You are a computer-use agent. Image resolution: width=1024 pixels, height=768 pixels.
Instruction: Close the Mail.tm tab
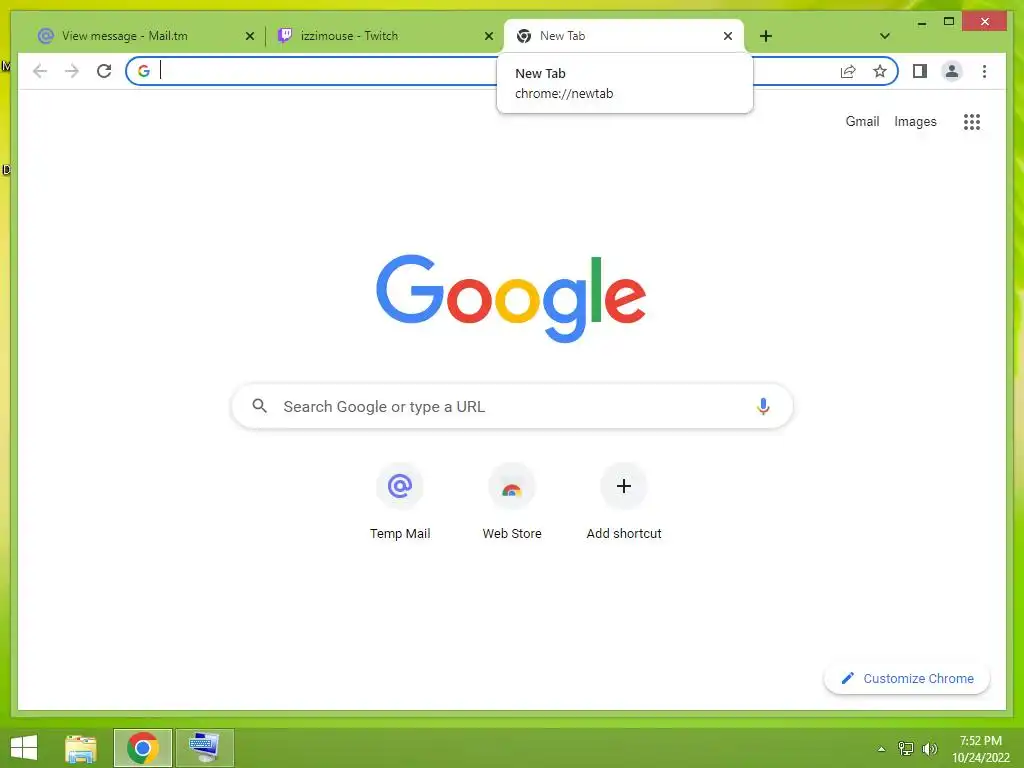click(x=249, y=36)
